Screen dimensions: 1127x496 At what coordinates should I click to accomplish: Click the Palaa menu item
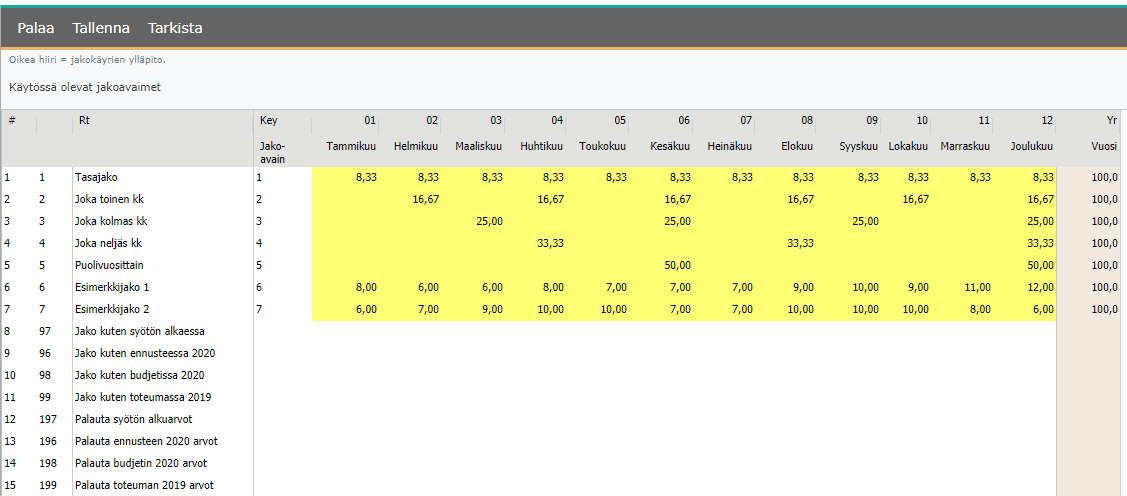pos(36,28)
